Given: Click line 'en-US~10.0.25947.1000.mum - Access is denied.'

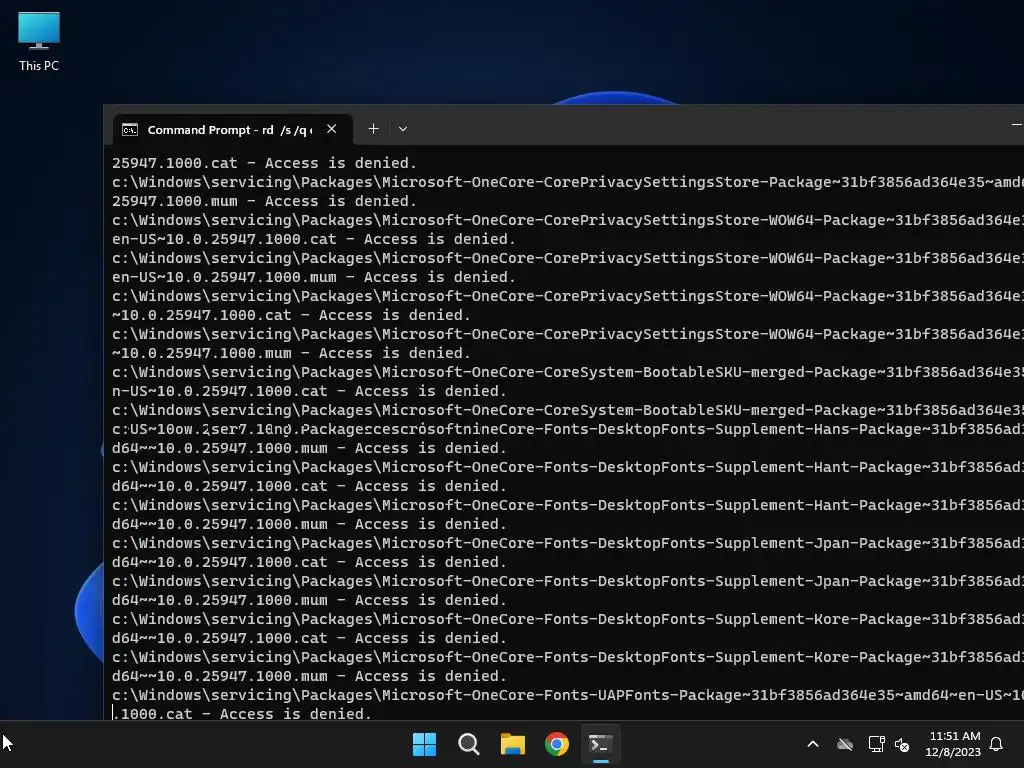Looking at the screenshot, I should click(x=313, y=277).
